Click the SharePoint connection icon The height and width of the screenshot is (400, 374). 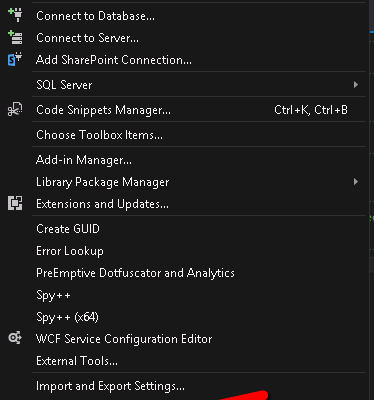tap(15, 59)
